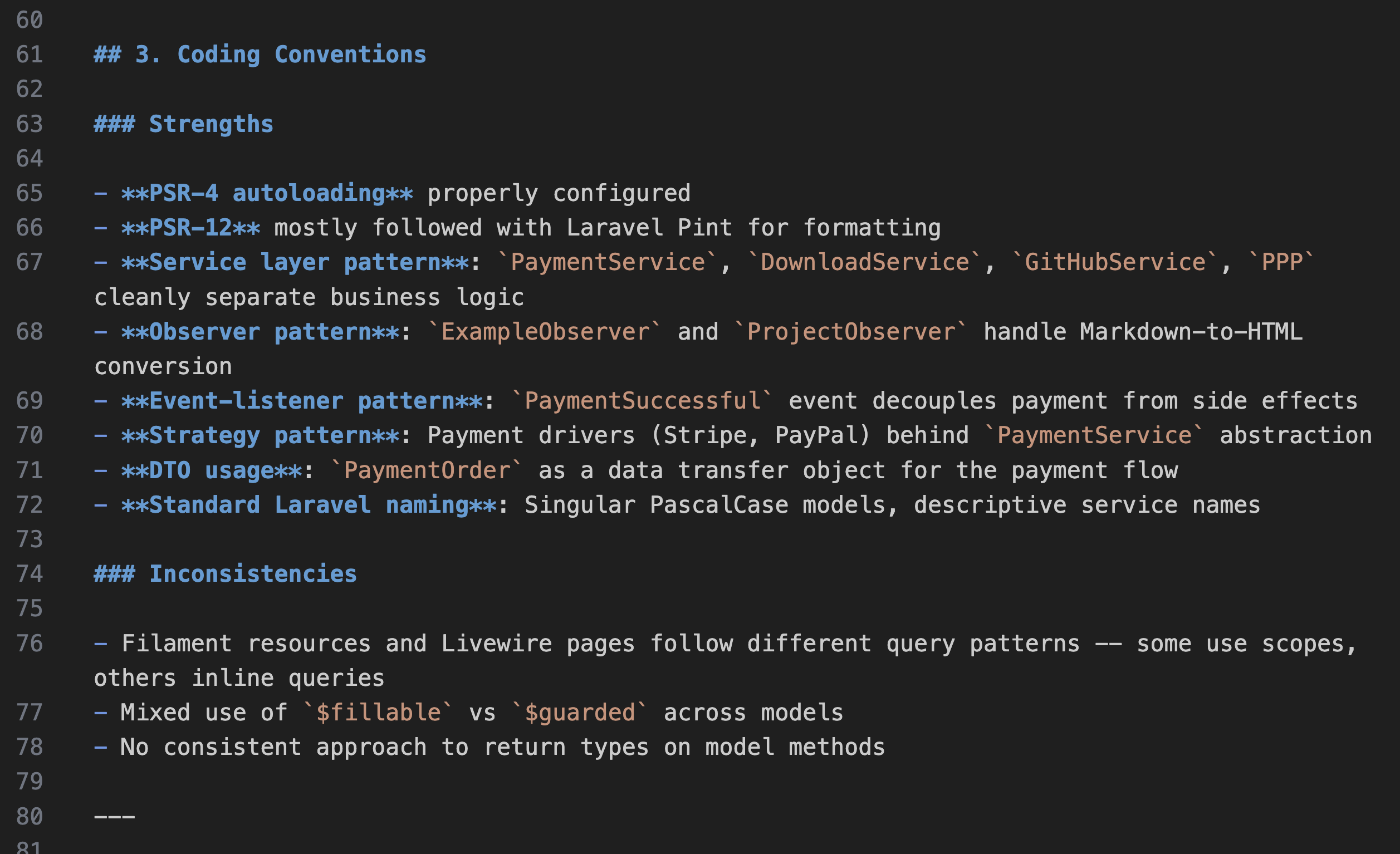Click line number 76 in the gutter
Screen dimensions: 1400x854
coord(30,643)
